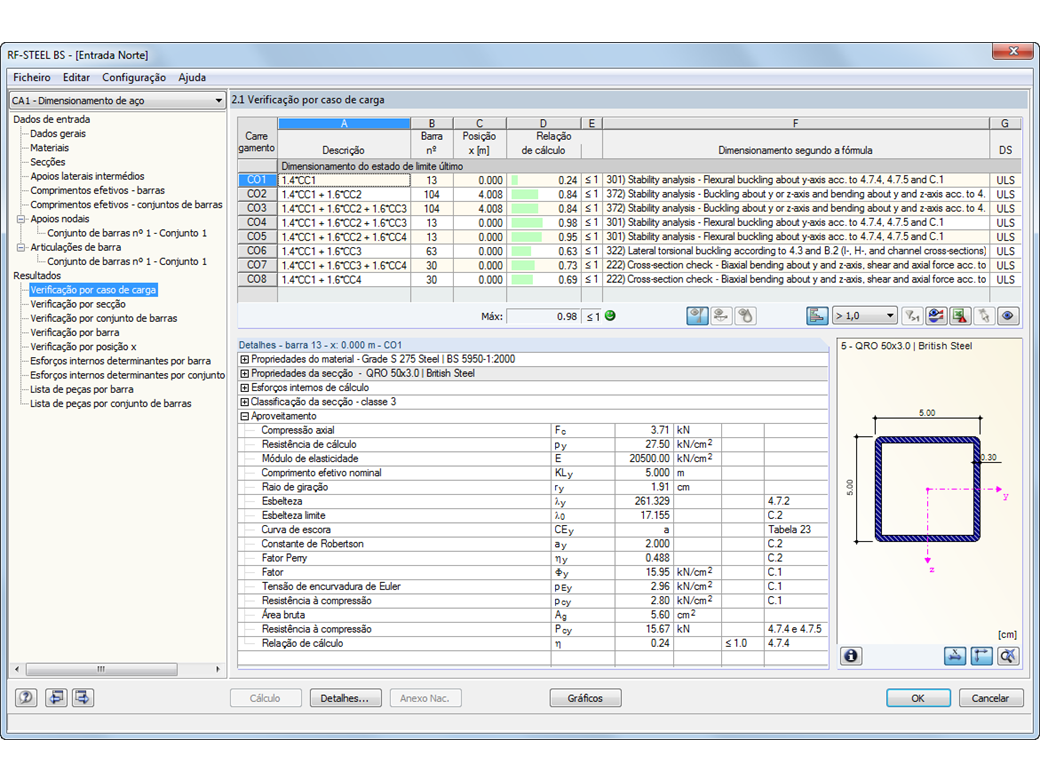Confirm with the OK button
The width and height of the screenshot is (1040, 782).
tap(918, 698)
